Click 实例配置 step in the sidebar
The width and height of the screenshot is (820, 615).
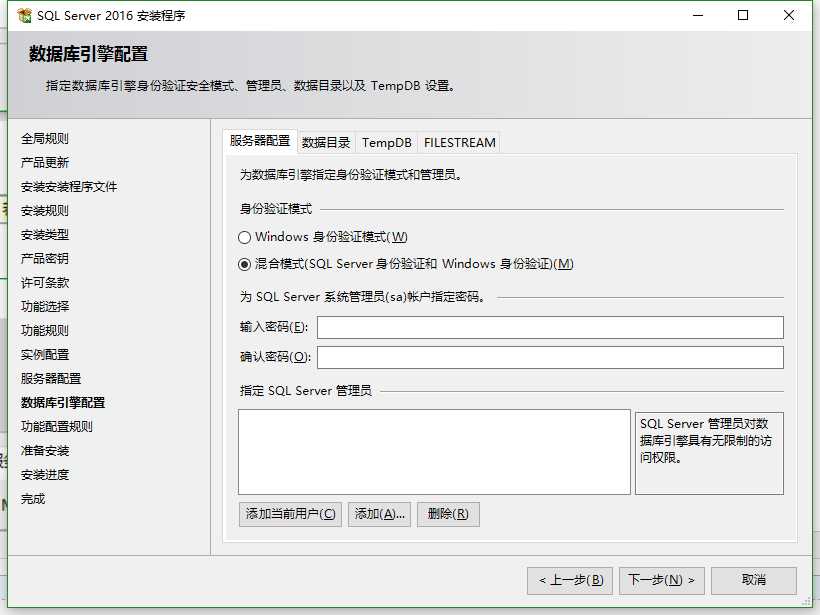click(x=45, y=355)
